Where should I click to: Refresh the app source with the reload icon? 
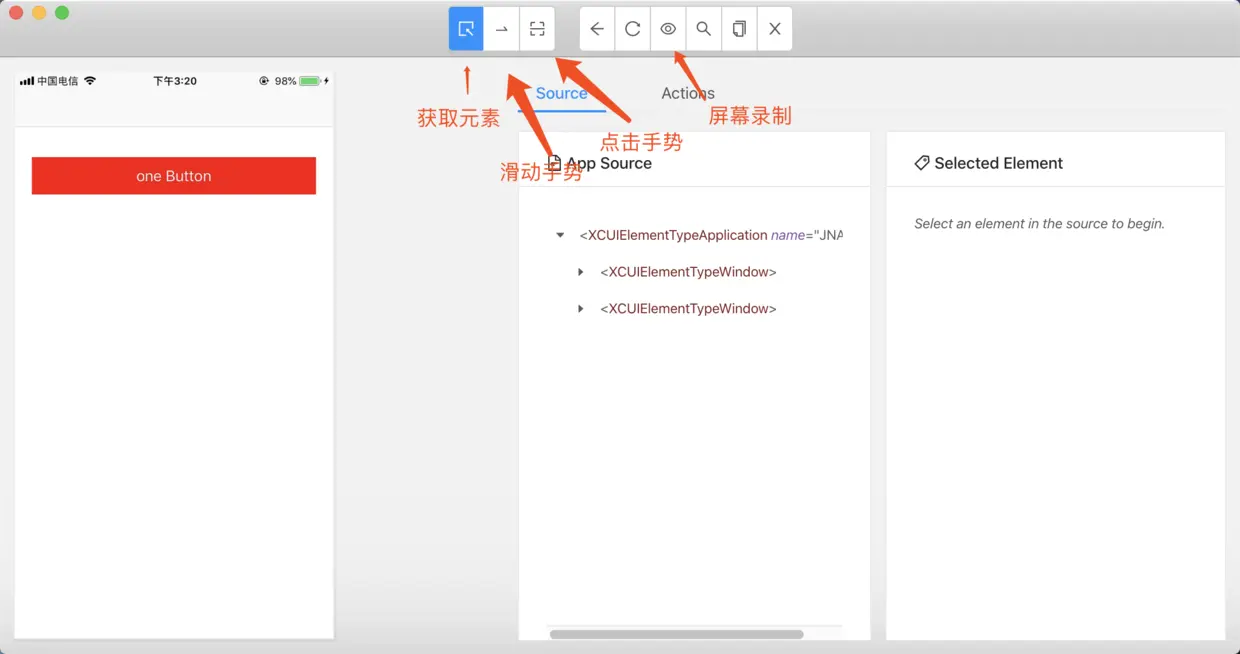pos(632,28)
